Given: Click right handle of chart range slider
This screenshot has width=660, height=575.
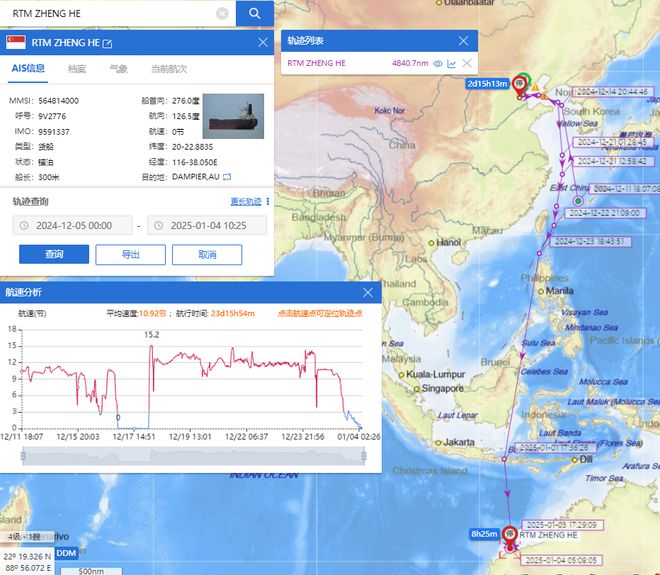Looking at the screenshot, I should (x=364, y=456).
